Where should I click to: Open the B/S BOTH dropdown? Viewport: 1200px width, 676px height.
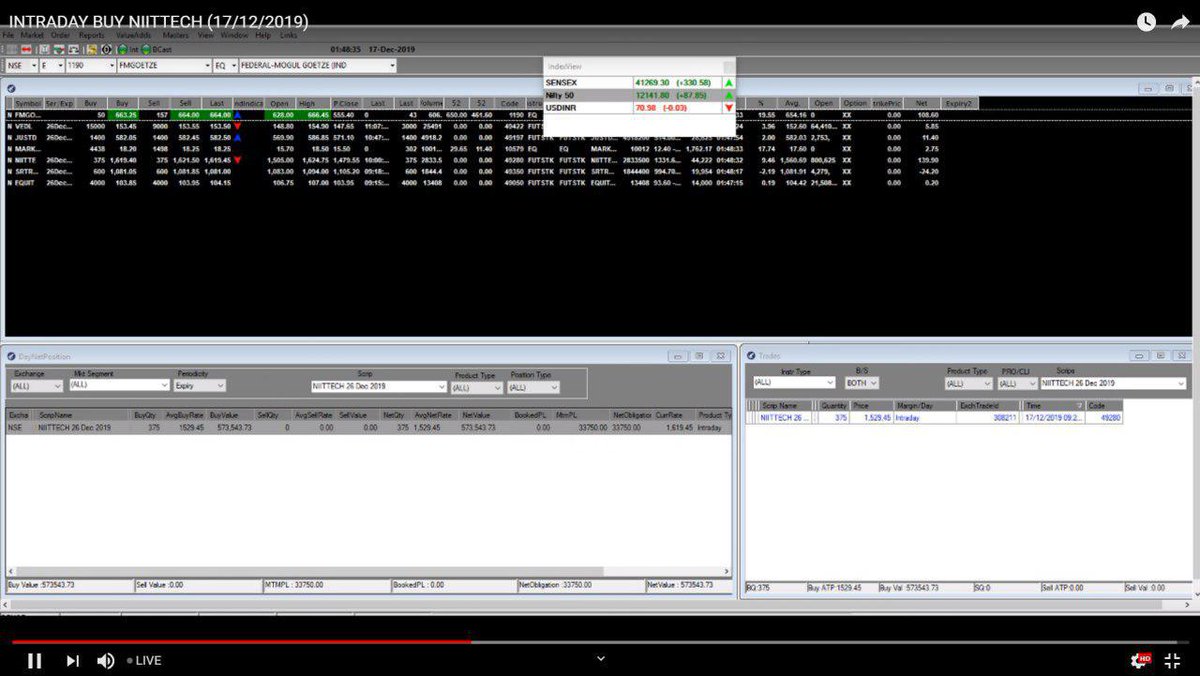tap(861, 383)
